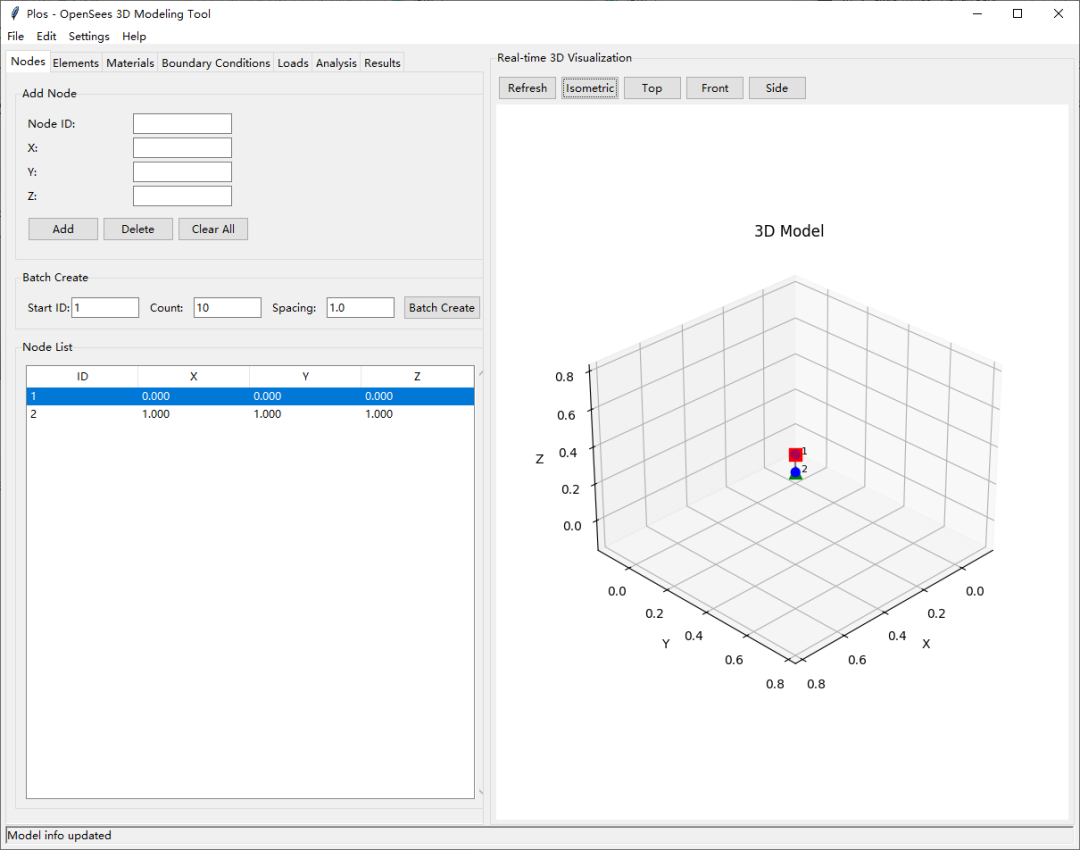Image resolution: width=1080 pixels, height=850 pixels.
Task: Click the Z axis label in plot
Action: pyautogui.click(x=539, y=459)
